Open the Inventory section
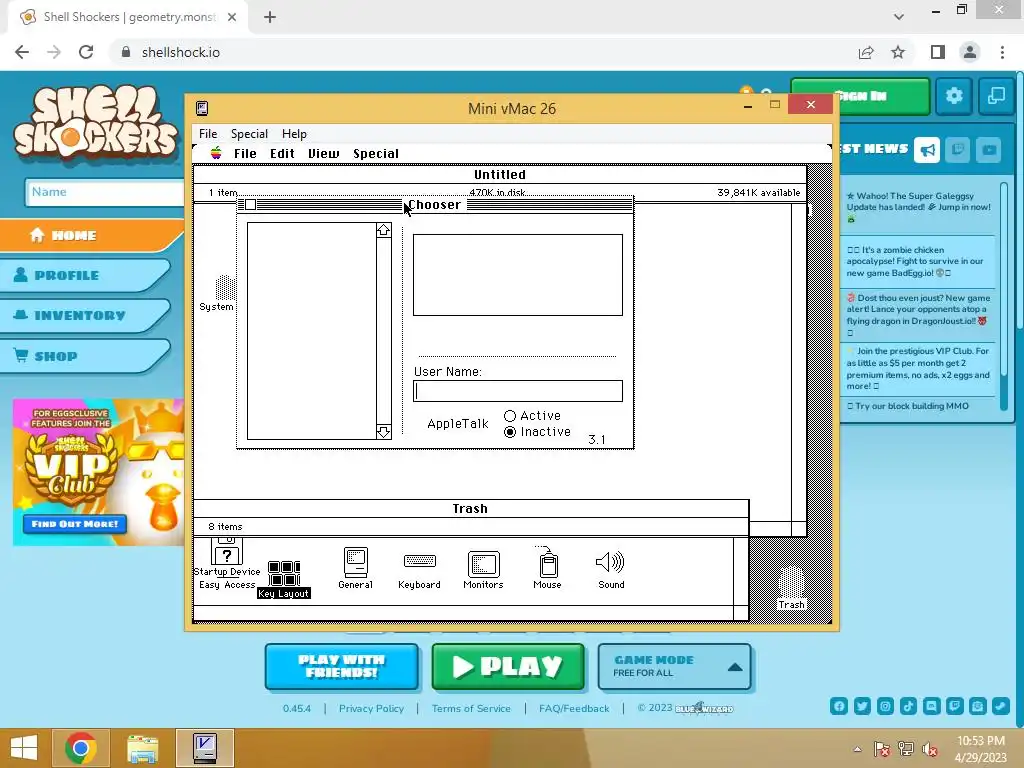This screenshot has height=768, width=1024. (85, 315)
